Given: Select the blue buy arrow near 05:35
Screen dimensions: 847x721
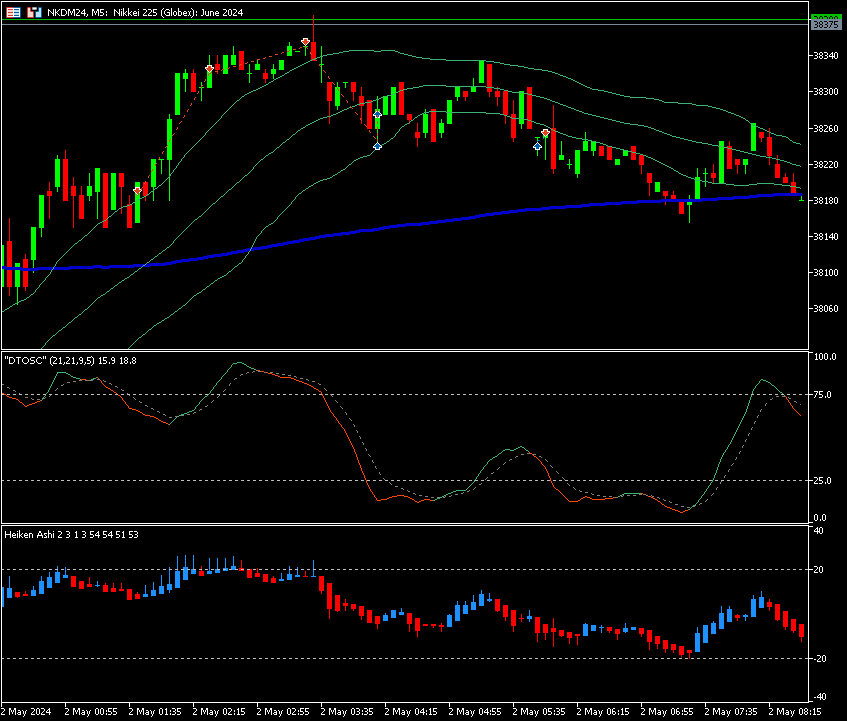Looking at the screenshot, I should 537,146.
